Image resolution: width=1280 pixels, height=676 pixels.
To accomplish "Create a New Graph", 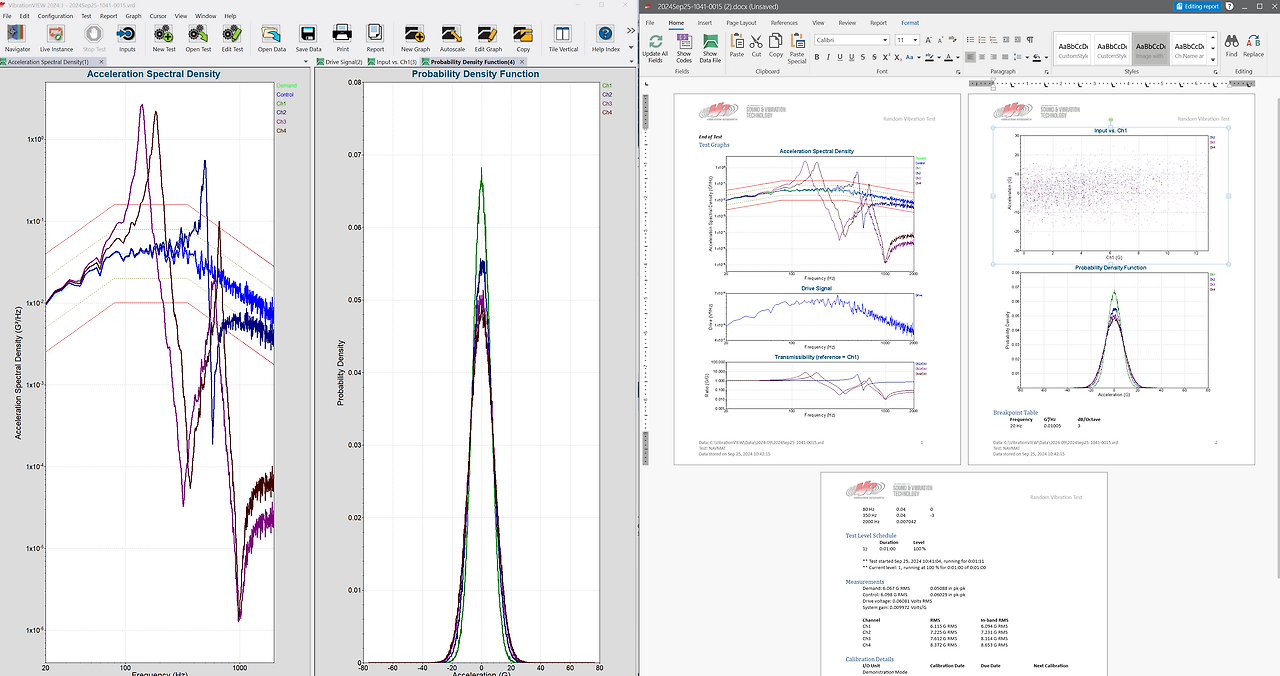I will tap(415, 38).
